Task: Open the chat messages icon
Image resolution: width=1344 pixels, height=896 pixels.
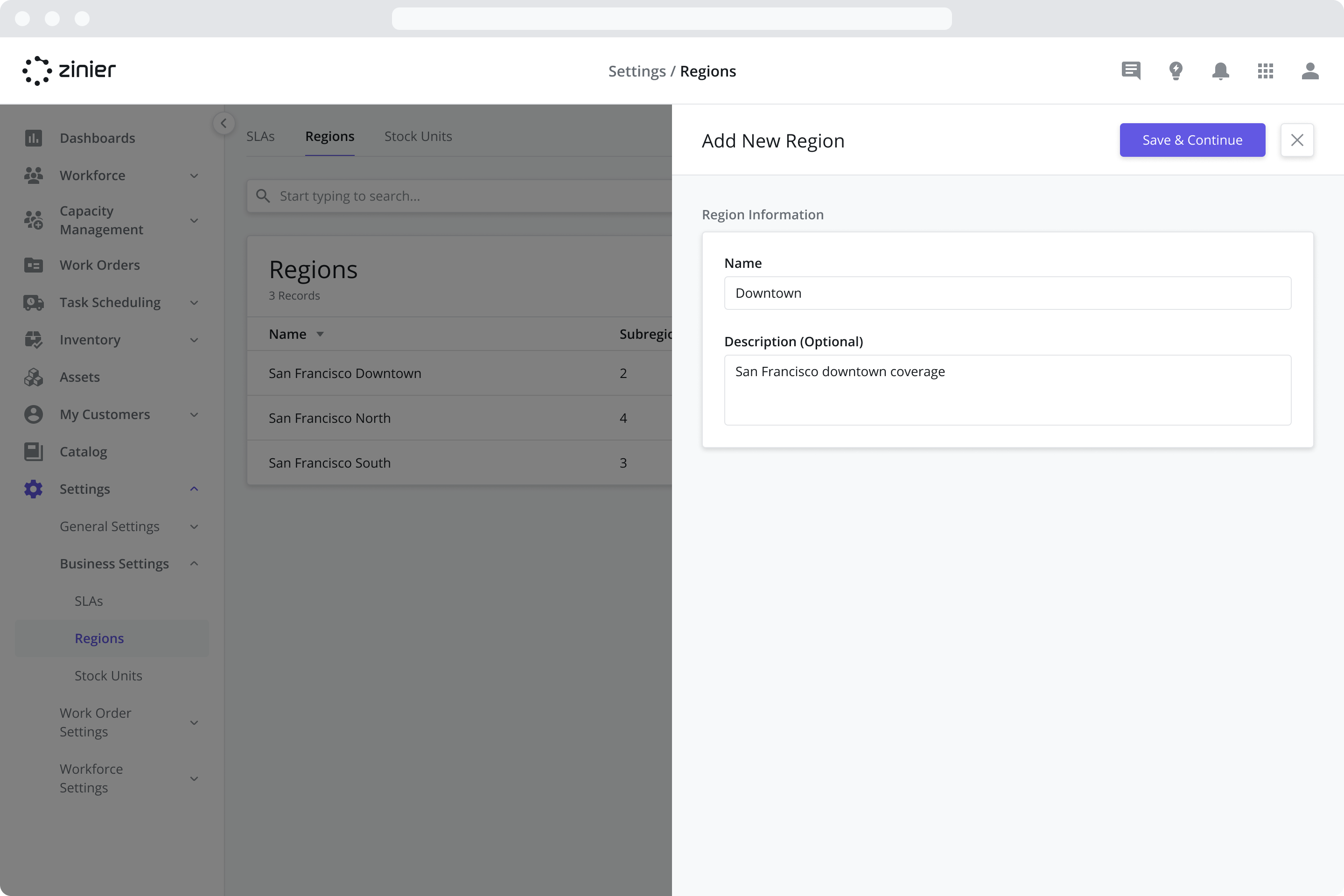Action: point(1131,71)
